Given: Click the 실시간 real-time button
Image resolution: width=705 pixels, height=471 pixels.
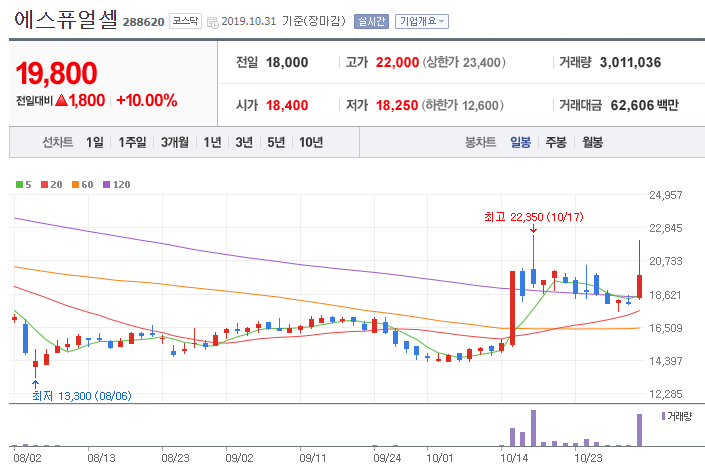Looking at the screenshot, I should coord(371,21).
